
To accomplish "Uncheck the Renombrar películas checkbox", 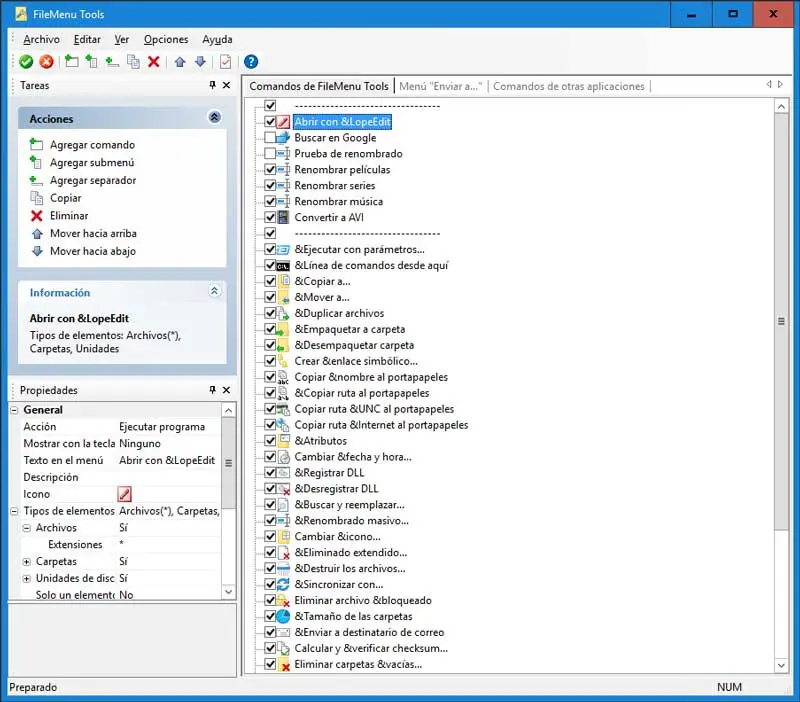I will tap(270, 169).
